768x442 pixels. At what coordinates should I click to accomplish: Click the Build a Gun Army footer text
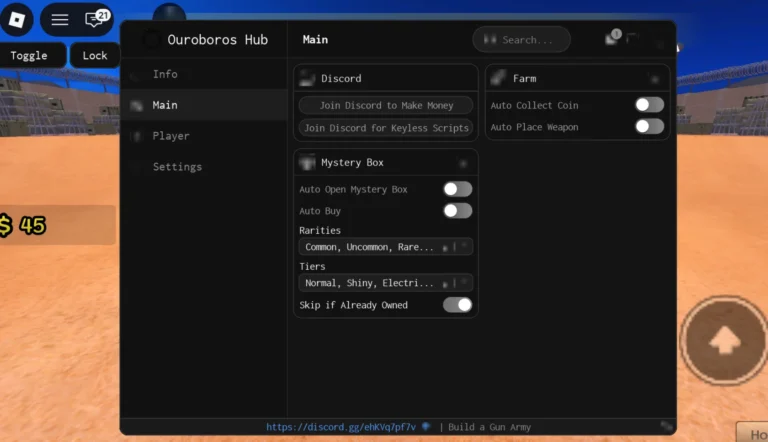point(489,427)
